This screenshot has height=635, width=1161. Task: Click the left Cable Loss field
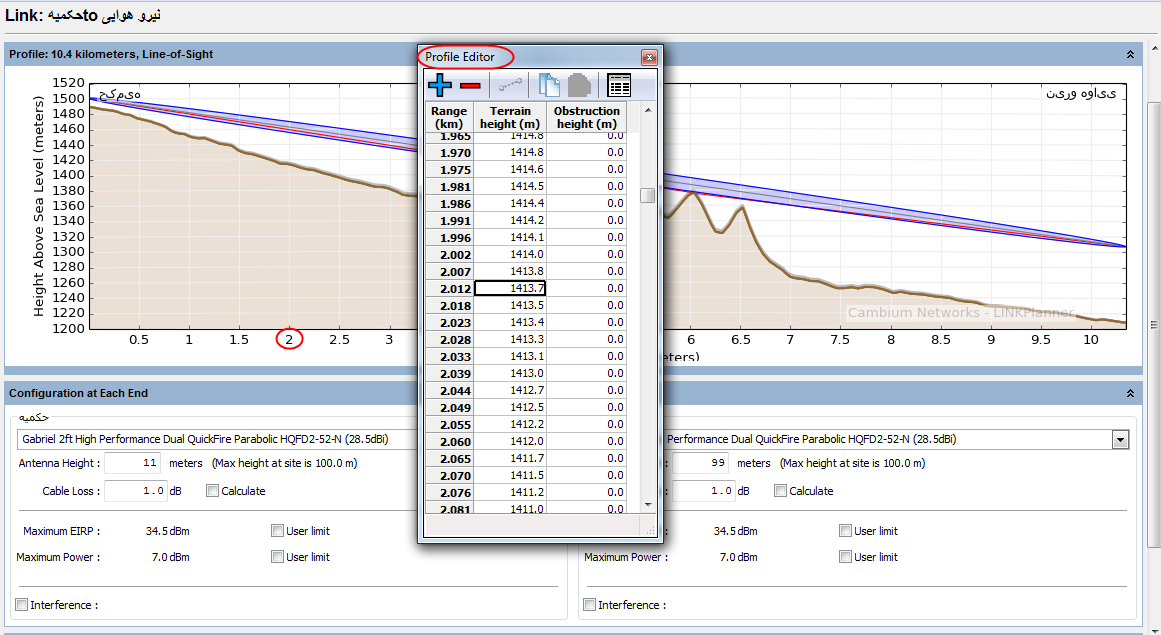coord(135,491)
